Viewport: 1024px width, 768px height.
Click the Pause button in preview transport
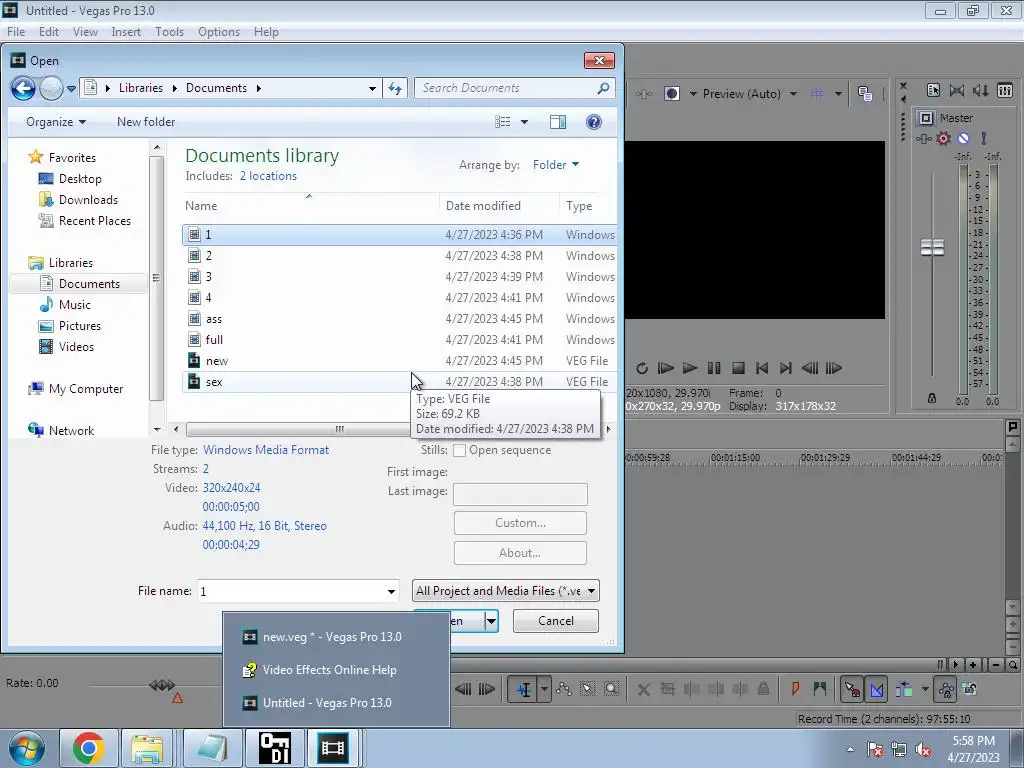point(714,368)
